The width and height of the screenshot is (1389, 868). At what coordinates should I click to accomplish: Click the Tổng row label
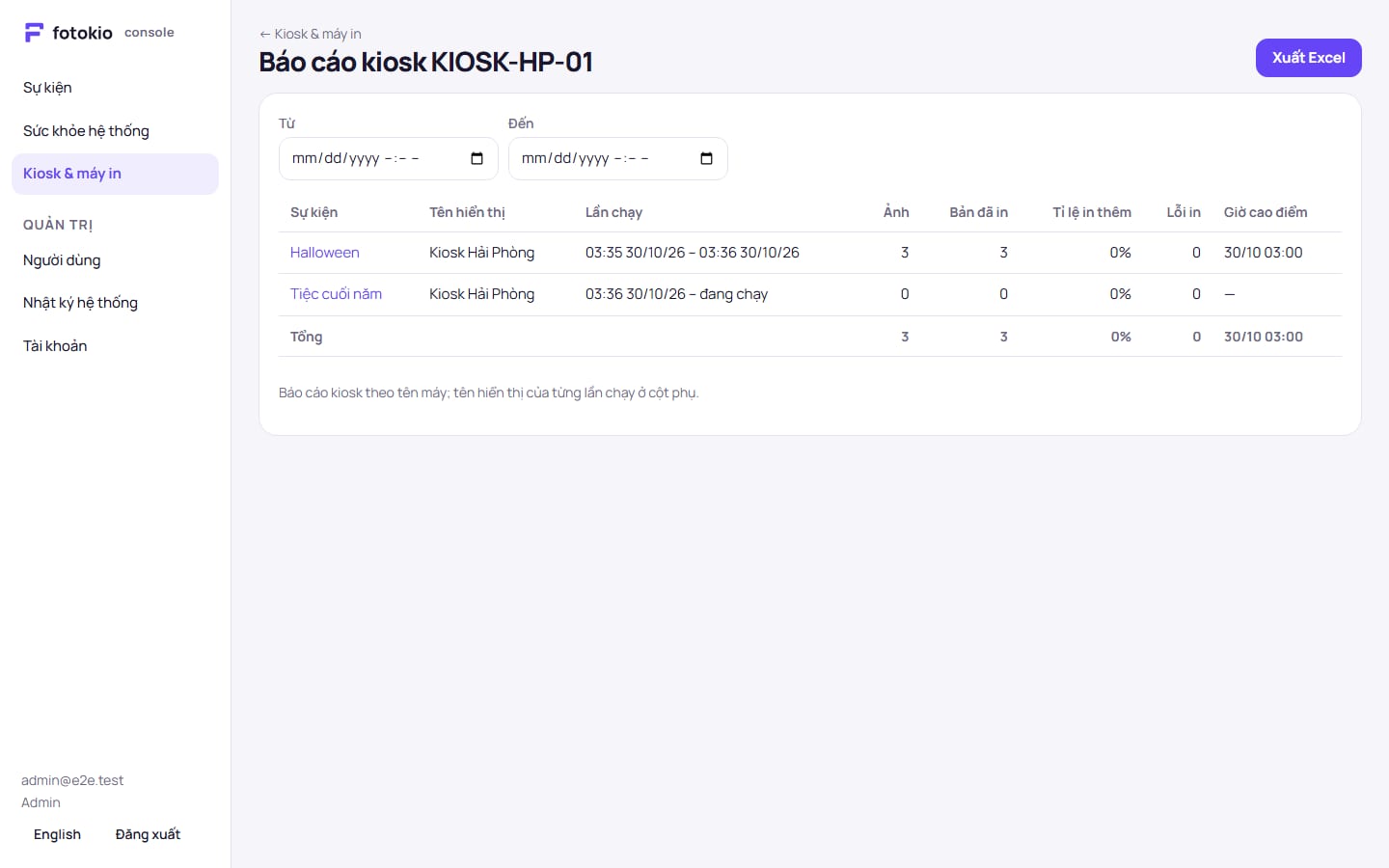coord(306,337)
